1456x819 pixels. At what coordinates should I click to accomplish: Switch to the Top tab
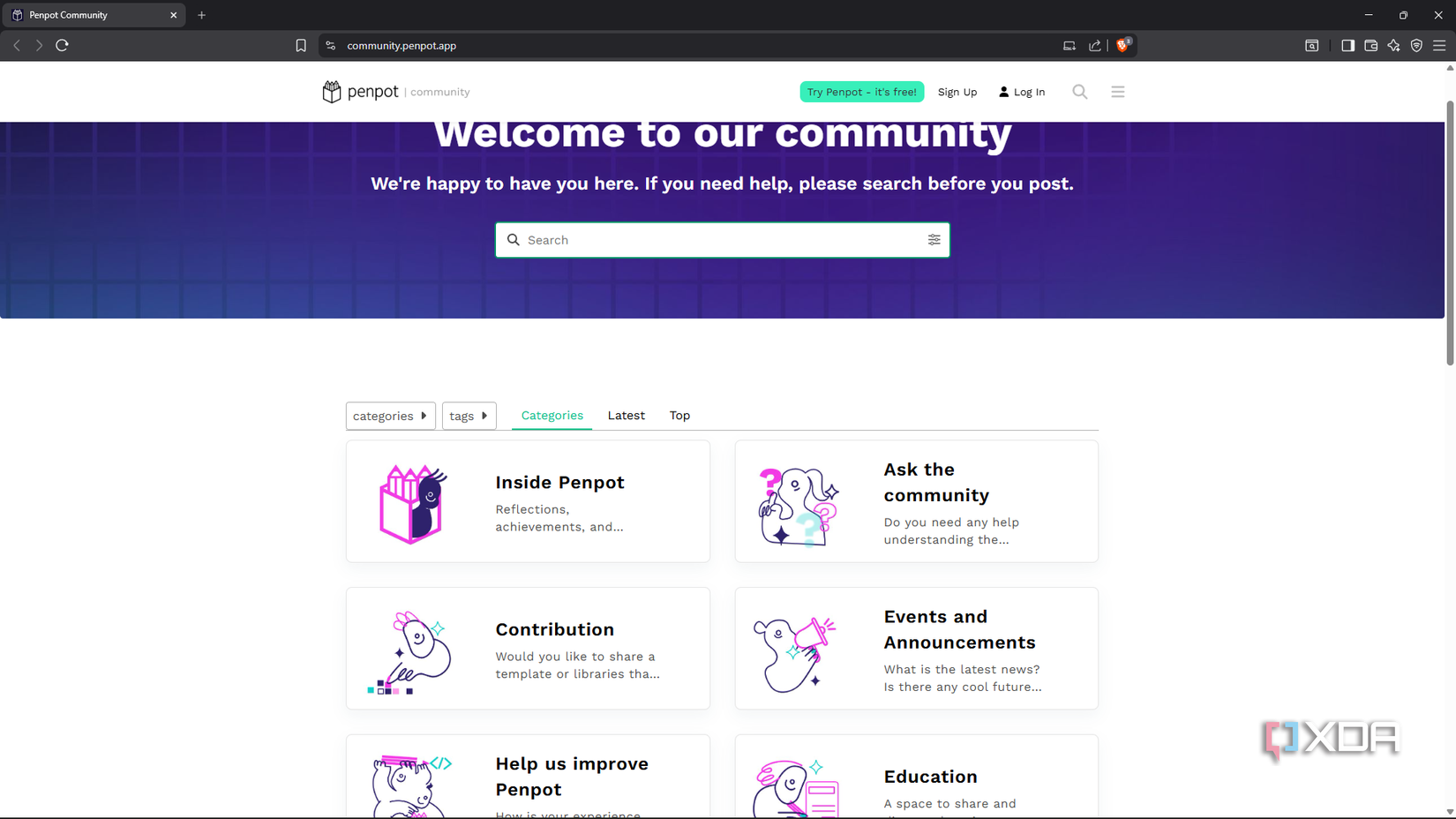coord(679,415)
